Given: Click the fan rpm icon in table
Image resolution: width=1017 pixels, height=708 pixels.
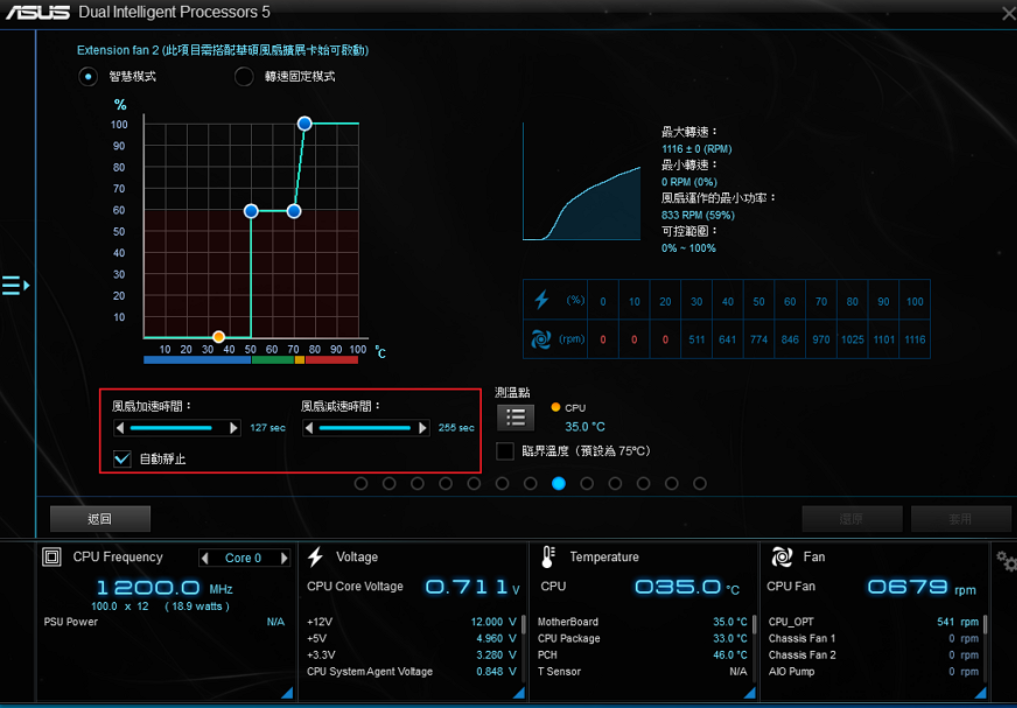Looking at the screenshot, I should pos(541,339).
